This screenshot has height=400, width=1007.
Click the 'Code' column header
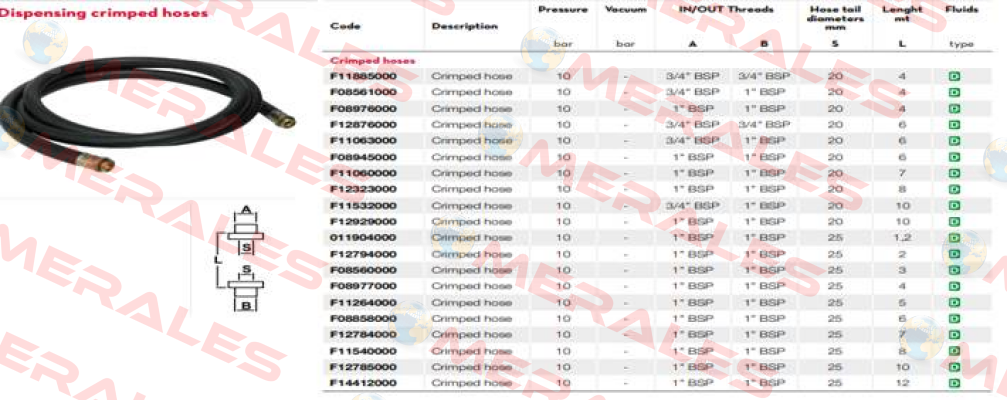345,26
